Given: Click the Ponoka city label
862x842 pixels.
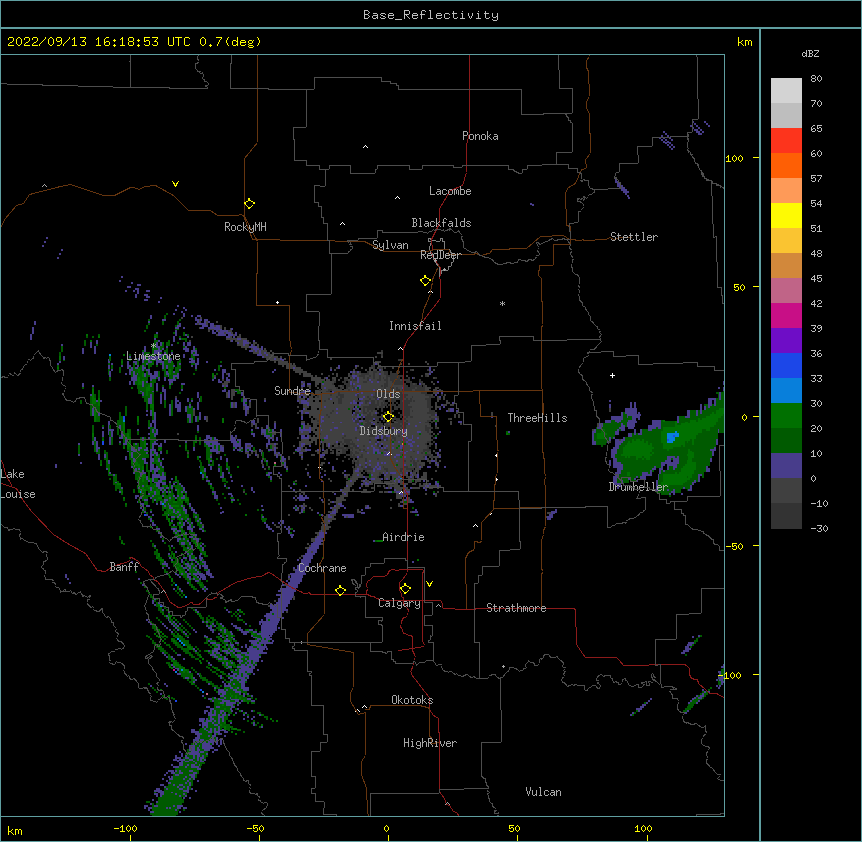Looking at the screenshot, I should point(480,136).
